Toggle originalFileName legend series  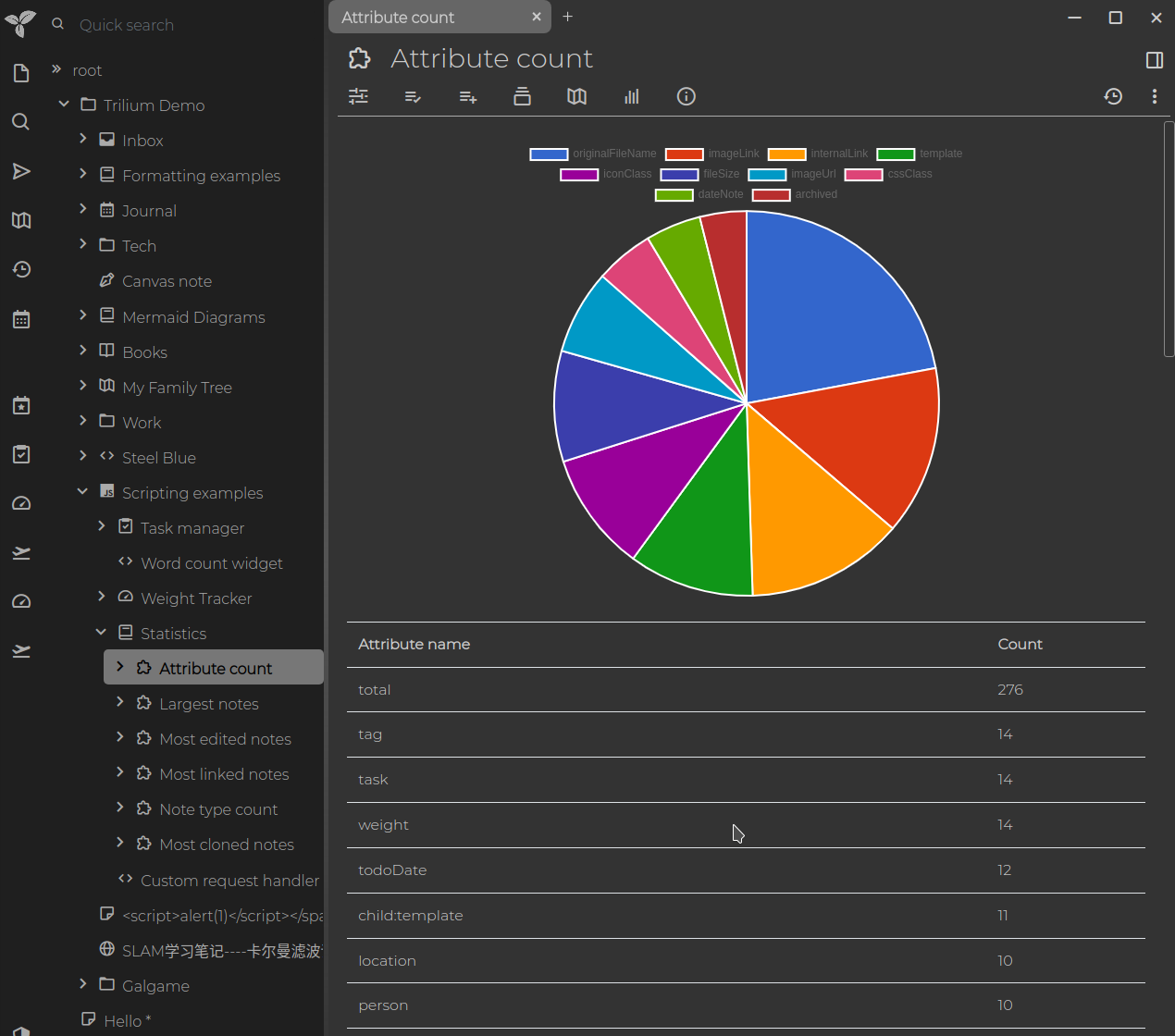[x=593, y=154]
